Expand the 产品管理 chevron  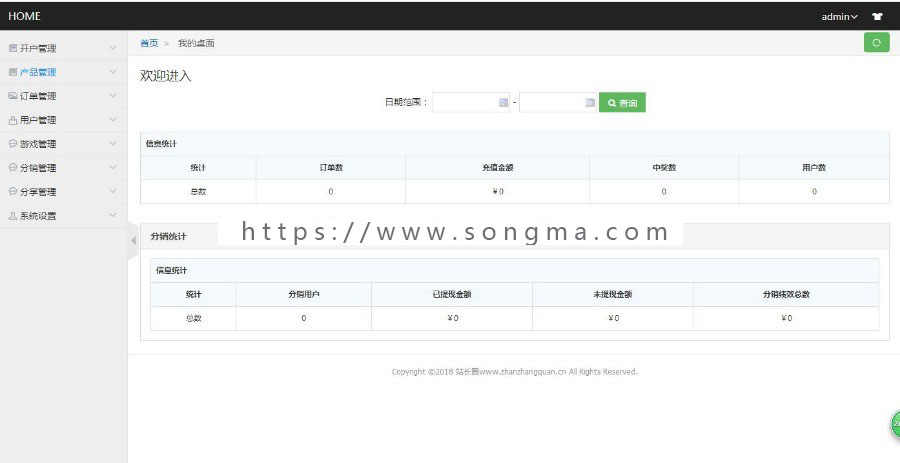(113, 72)
